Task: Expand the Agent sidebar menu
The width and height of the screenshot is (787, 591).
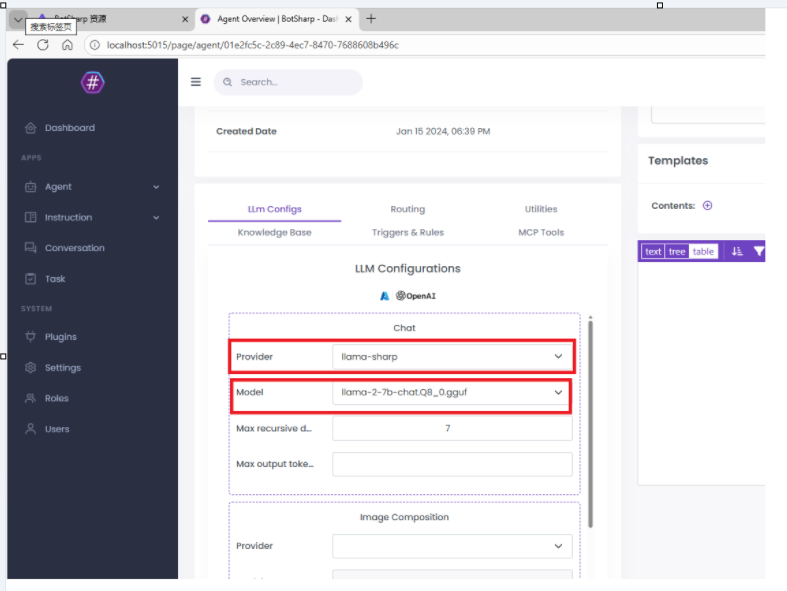Action: 92,187
